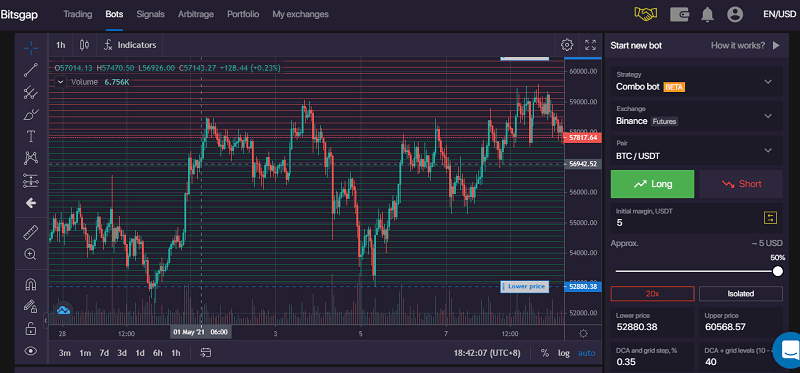This screenshot has height=373, width=800.
Task: Open the notifications bell
Action: [707, 14]
